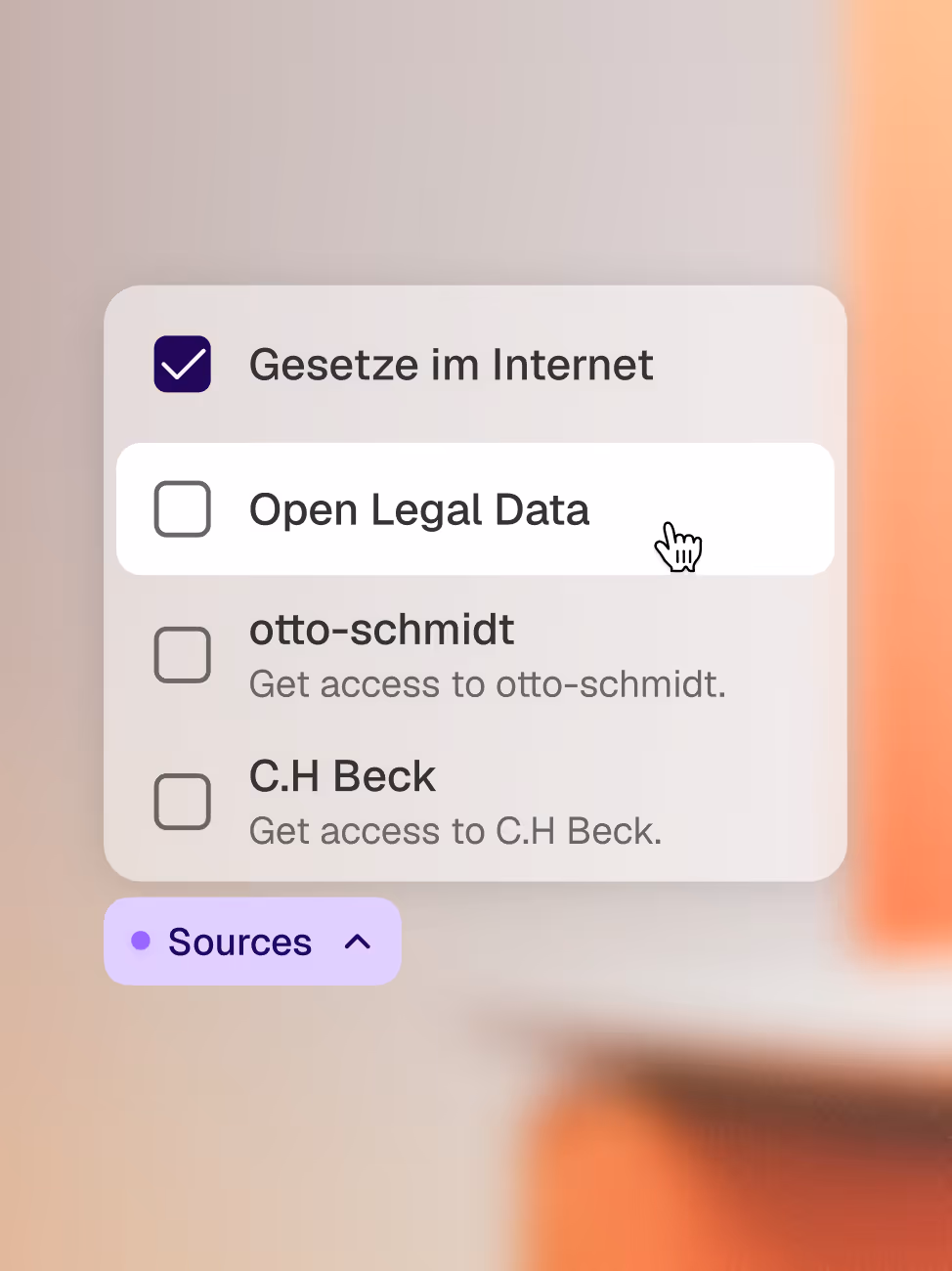The width and height of the screenshot is (952, 1271).
Task: Click the Open Legal Data label
Action: point(419,508)
